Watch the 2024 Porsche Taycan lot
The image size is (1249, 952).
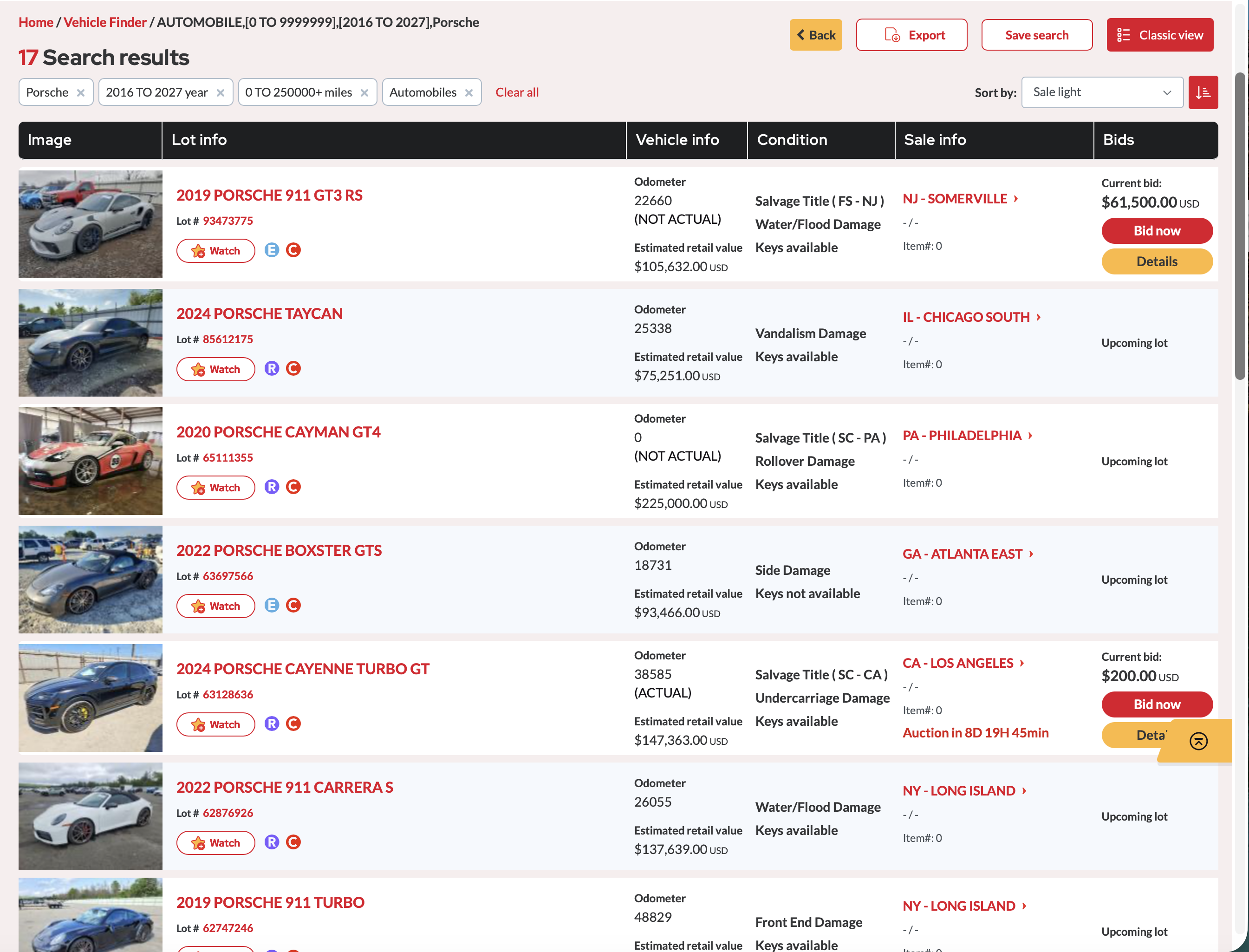[216, 369]
